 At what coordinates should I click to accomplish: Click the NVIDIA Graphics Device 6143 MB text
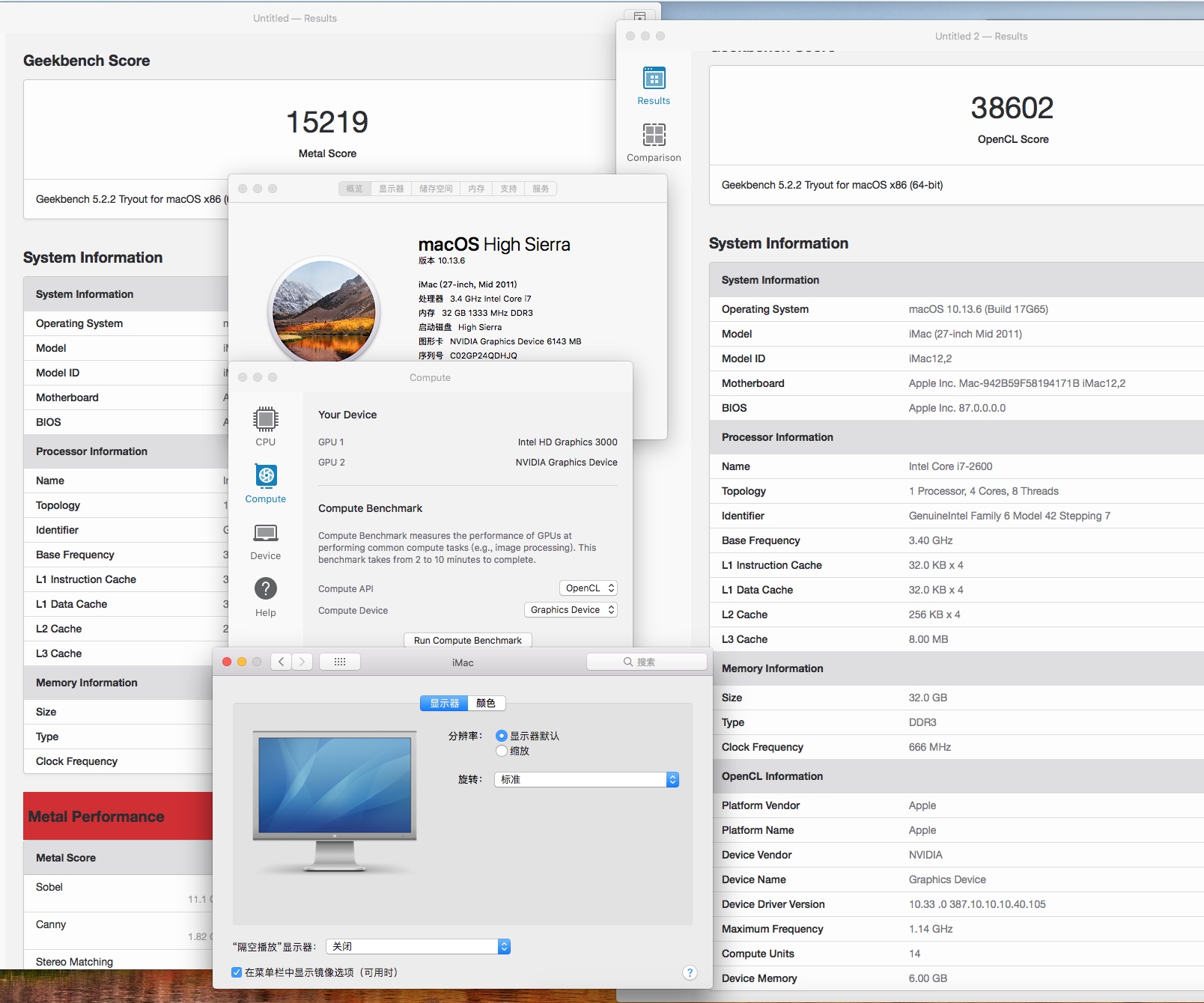(x=516, y=341)
